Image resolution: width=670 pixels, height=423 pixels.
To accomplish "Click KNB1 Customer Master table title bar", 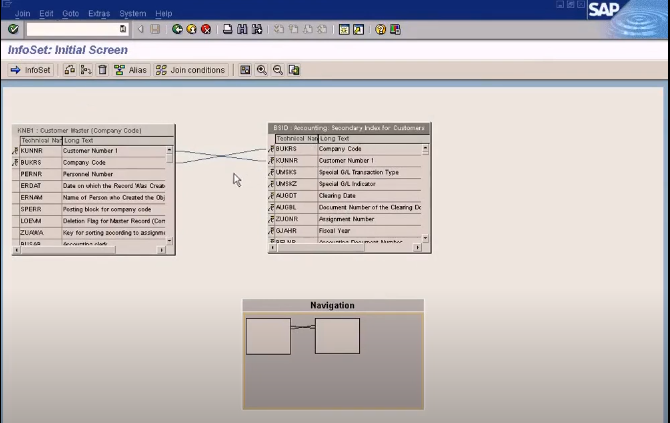I will [x=94, y=130].
